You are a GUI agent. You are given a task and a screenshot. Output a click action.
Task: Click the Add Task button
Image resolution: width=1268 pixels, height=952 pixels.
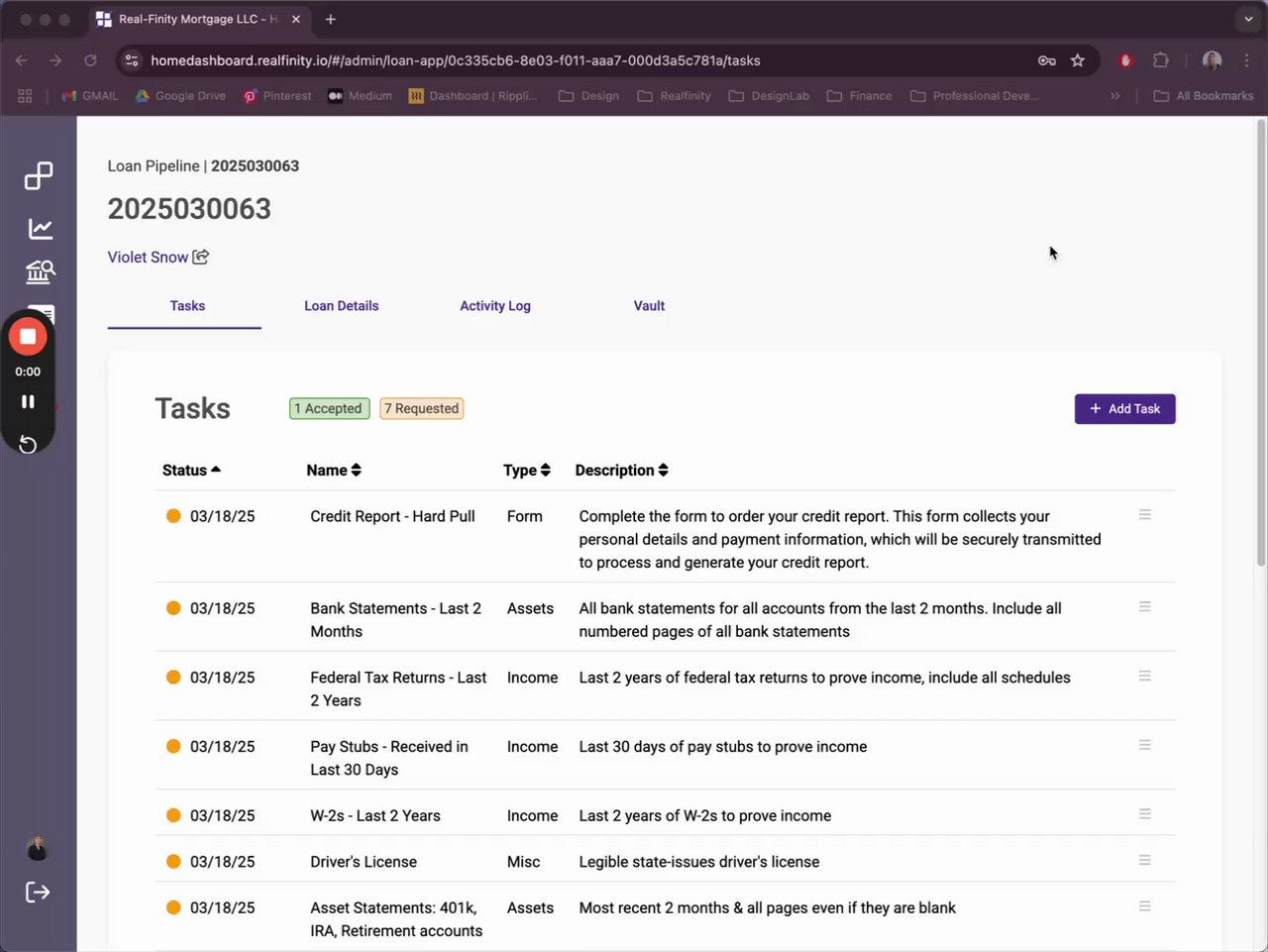pyautogui.click(x=1124, y=409)
